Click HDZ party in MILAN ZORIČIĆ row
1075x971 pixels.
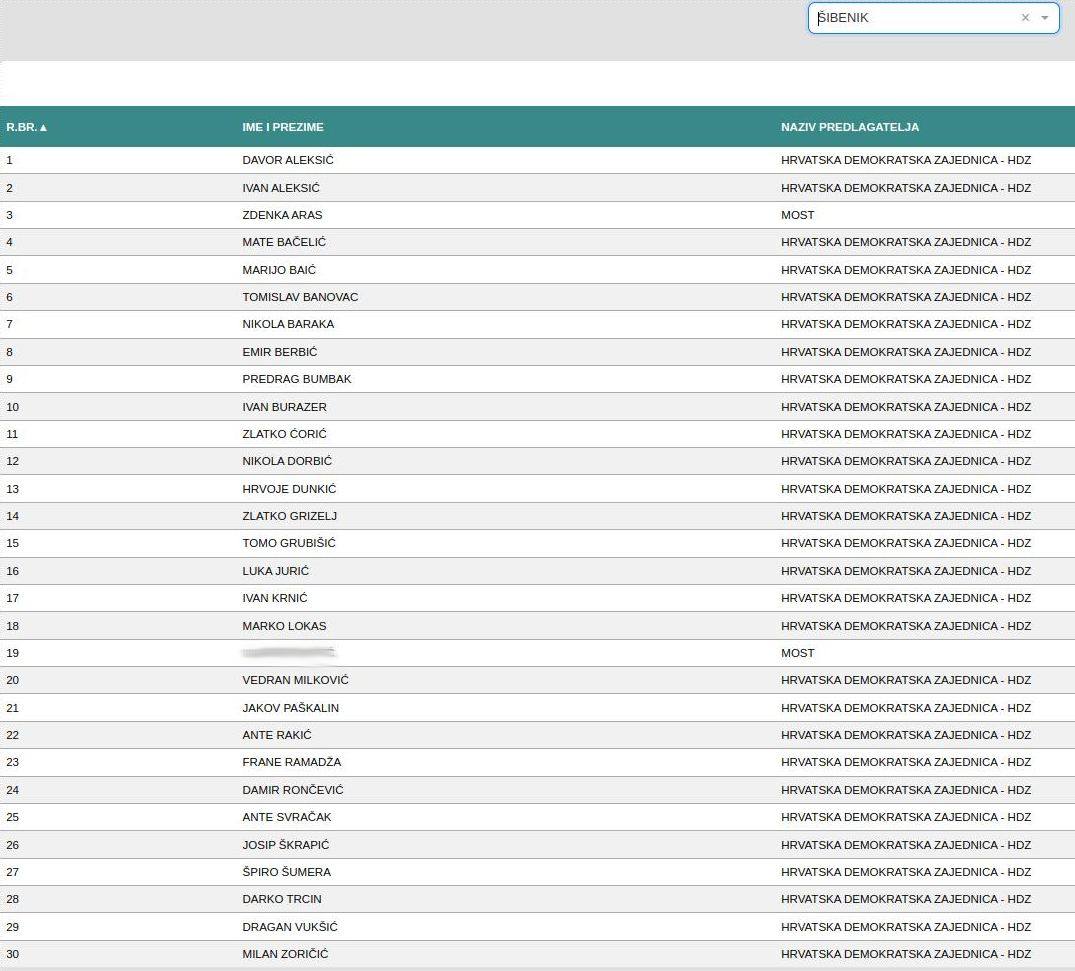point(906,954)
